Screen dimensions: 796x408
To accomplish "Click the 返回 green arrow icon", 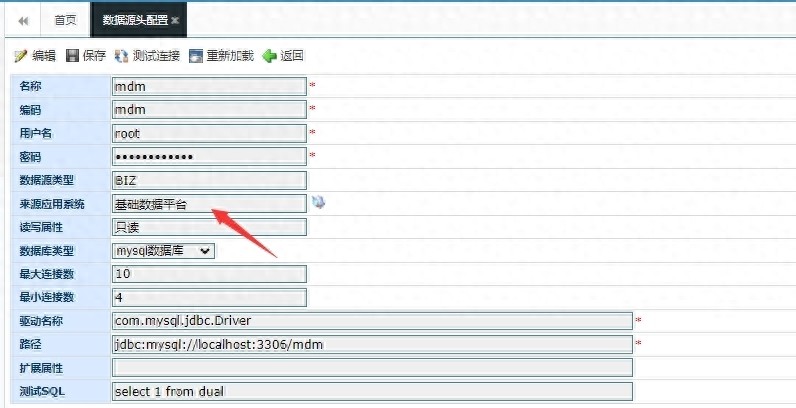I will (269, 56).
